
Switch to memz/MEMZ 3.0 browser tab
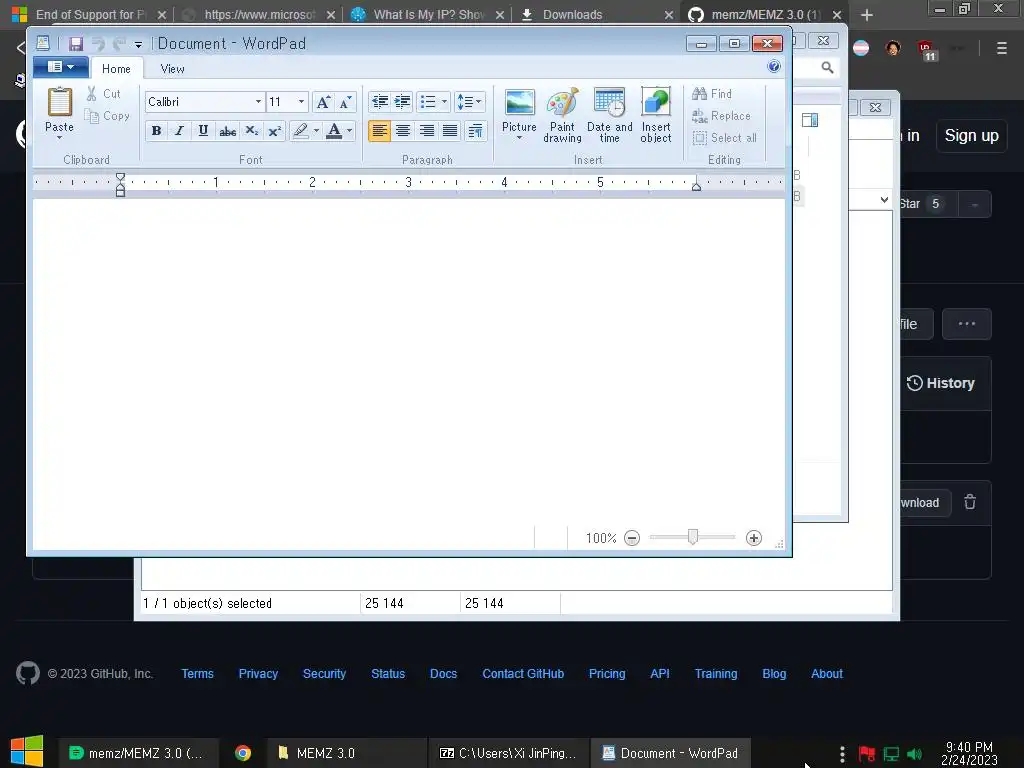point(764,14)
